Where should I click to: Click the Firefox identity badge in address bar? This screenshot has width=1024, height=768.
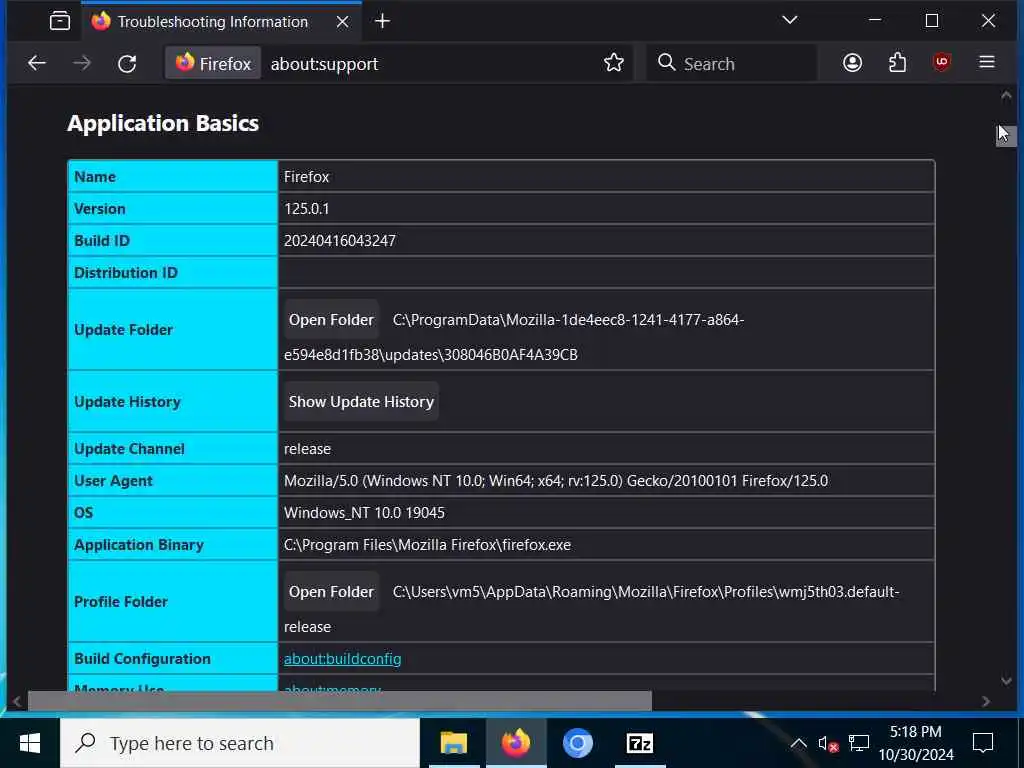(213, 63)
